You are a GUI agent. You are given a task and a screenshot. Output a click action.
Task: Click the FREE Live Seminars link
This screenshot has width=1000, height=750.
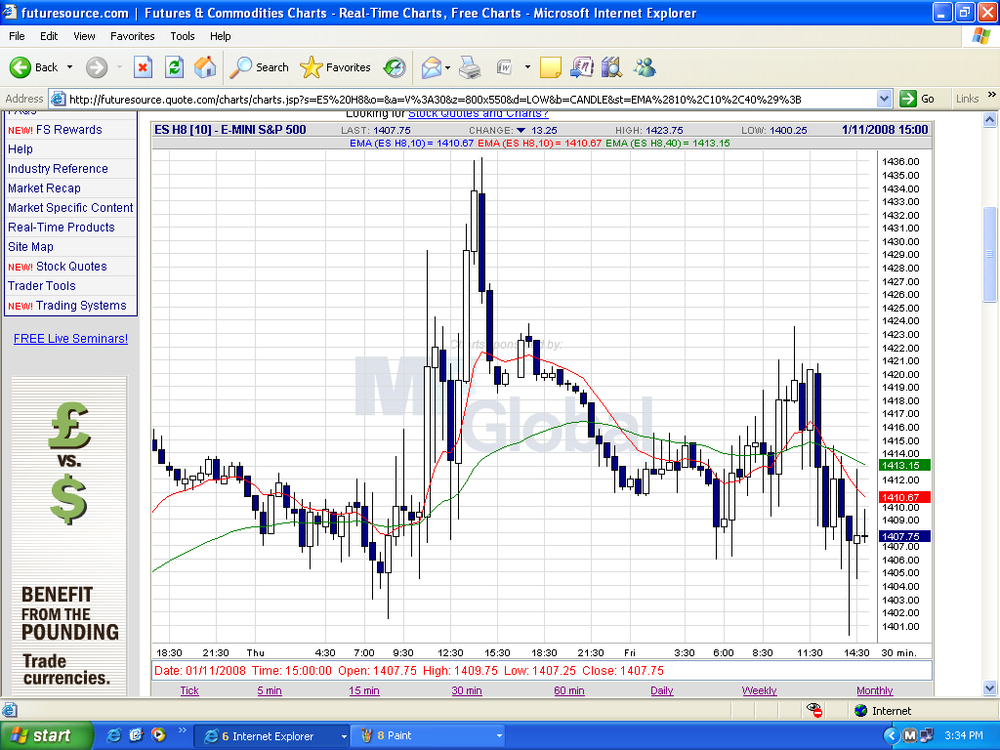point(71,339)
